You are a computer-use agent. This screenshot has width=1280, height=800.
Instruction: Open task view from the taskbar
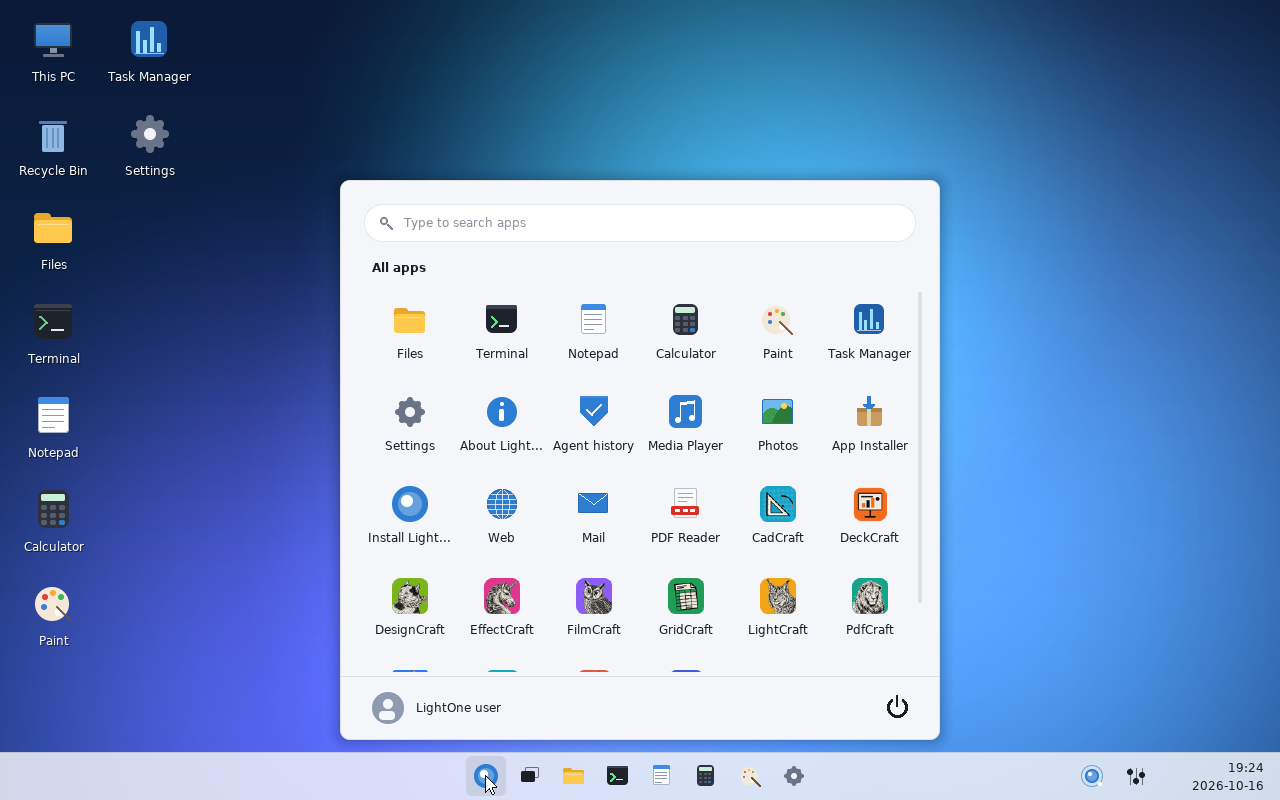[530, 776]
